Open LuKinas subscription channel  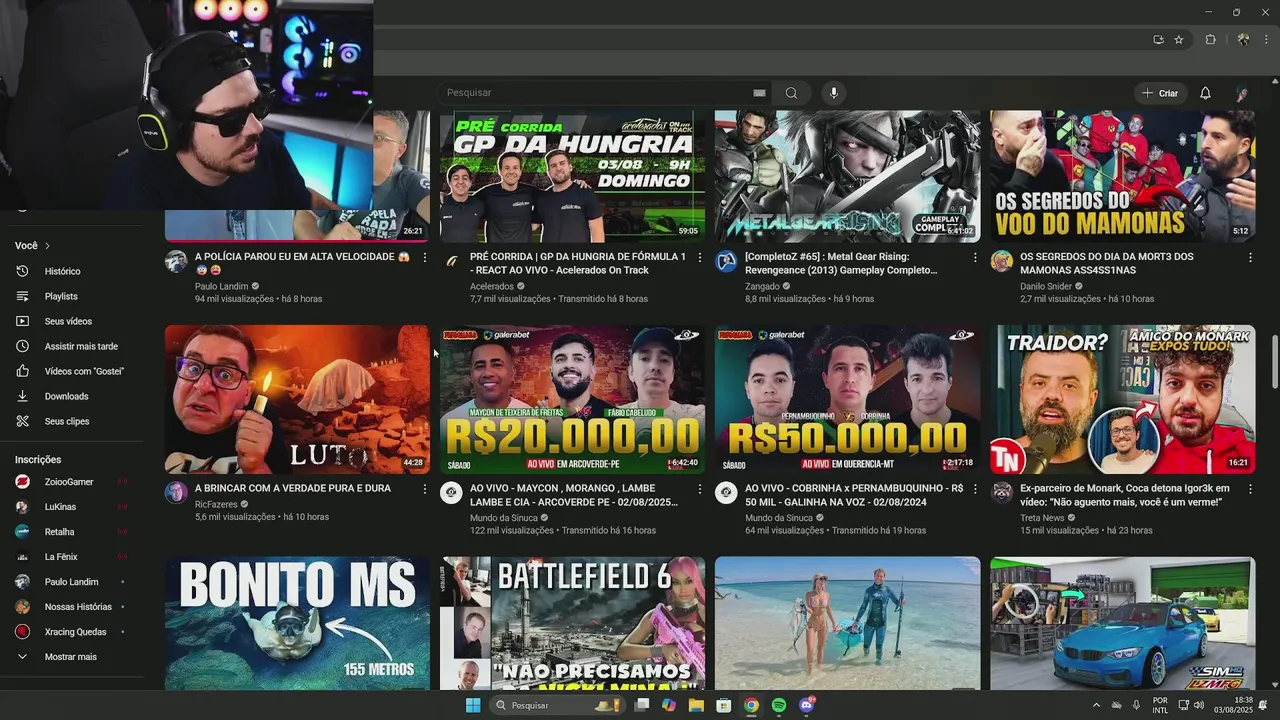point(72,507)
